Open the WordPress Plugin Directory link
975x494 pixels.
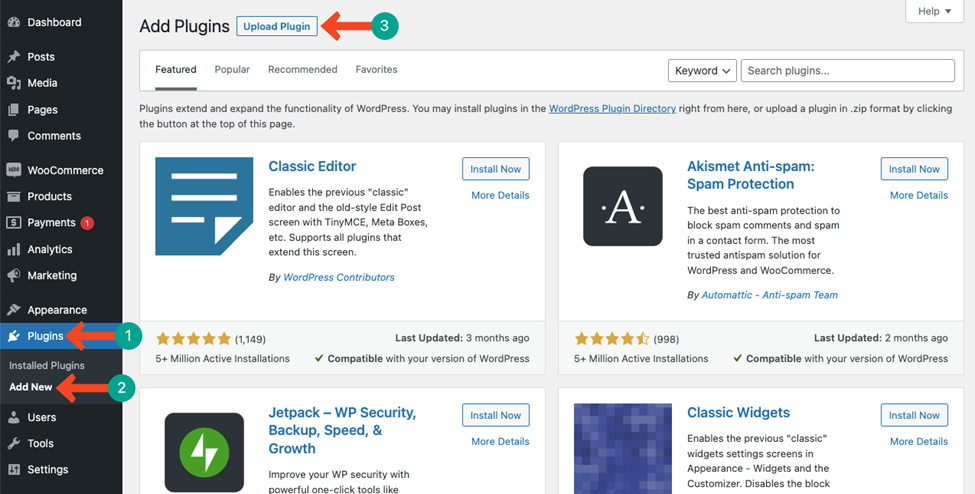tap(612, 108)
